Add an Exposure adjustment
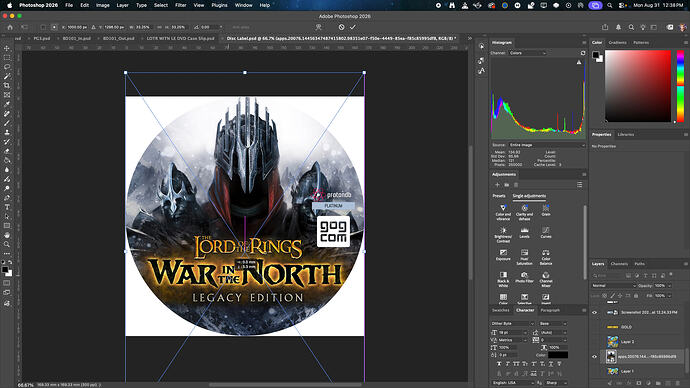 point(503,255)
